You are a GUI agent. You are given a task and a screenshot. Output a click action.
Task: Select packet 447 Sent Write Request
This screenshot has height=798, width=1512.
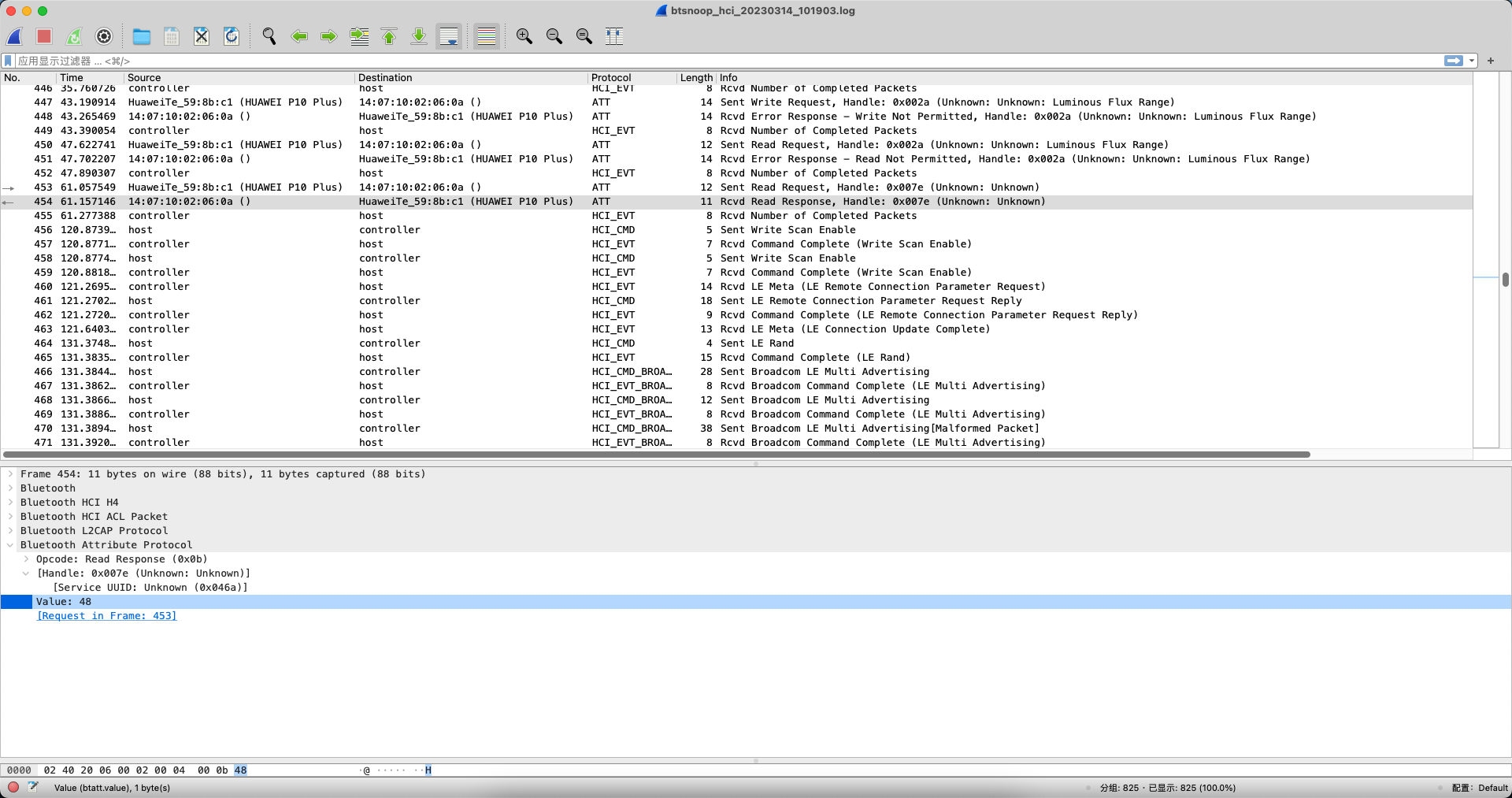(736, 102)
